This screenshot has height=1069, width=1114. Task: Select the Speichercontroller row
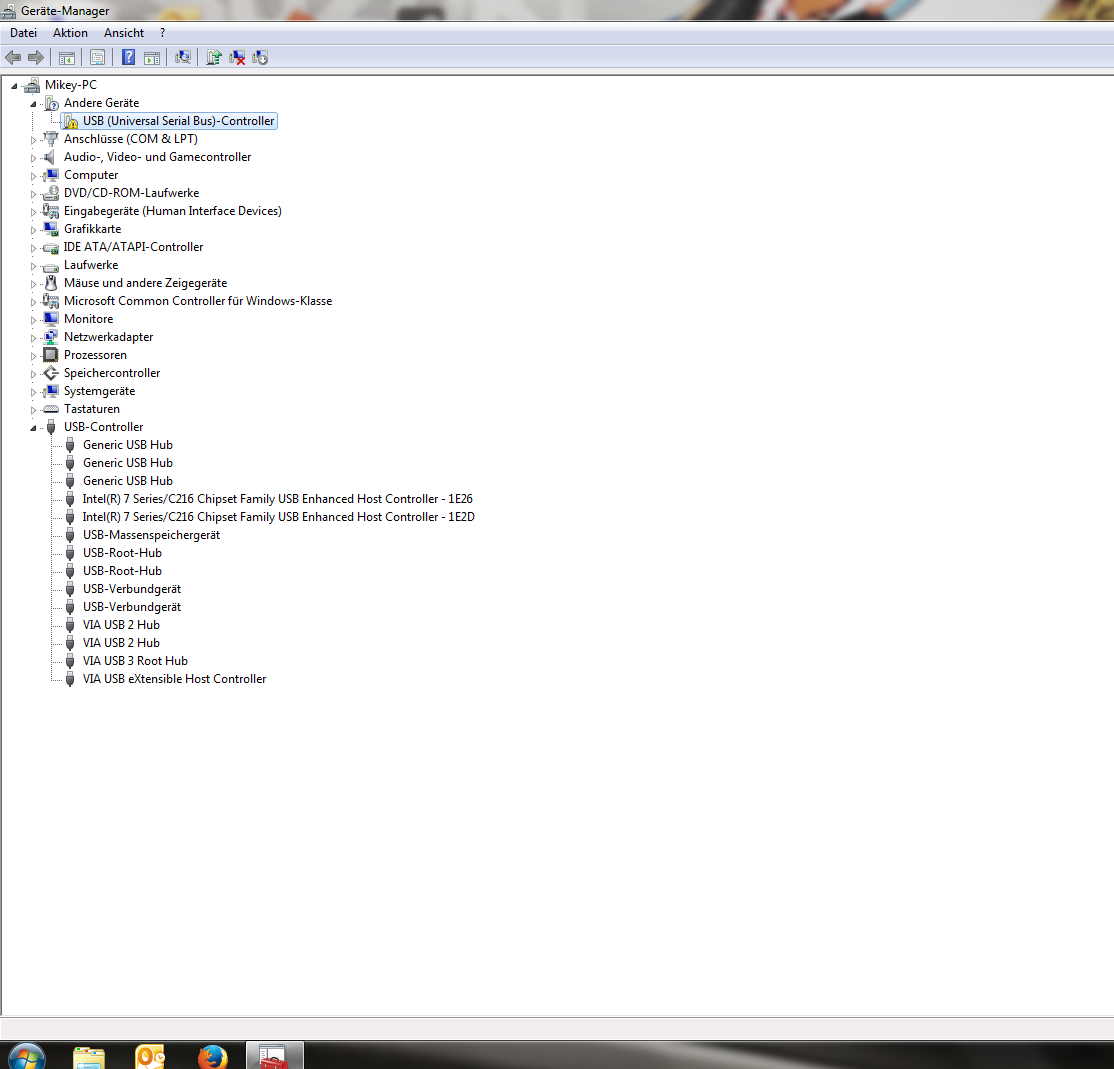[x=112, y=373]
